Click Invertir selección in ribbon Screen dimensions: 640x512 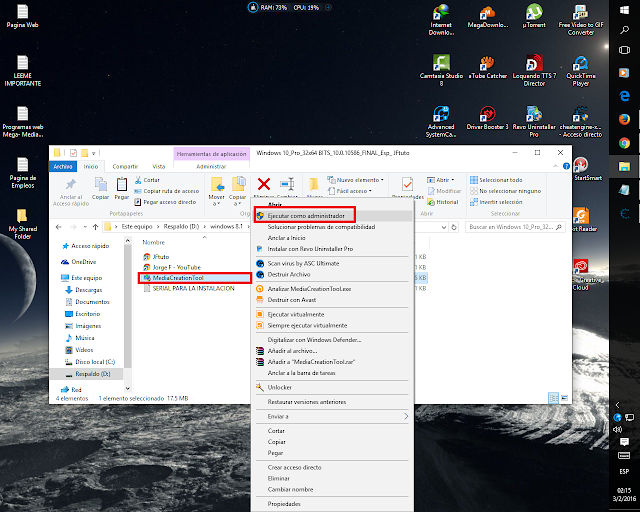(496, 202)
